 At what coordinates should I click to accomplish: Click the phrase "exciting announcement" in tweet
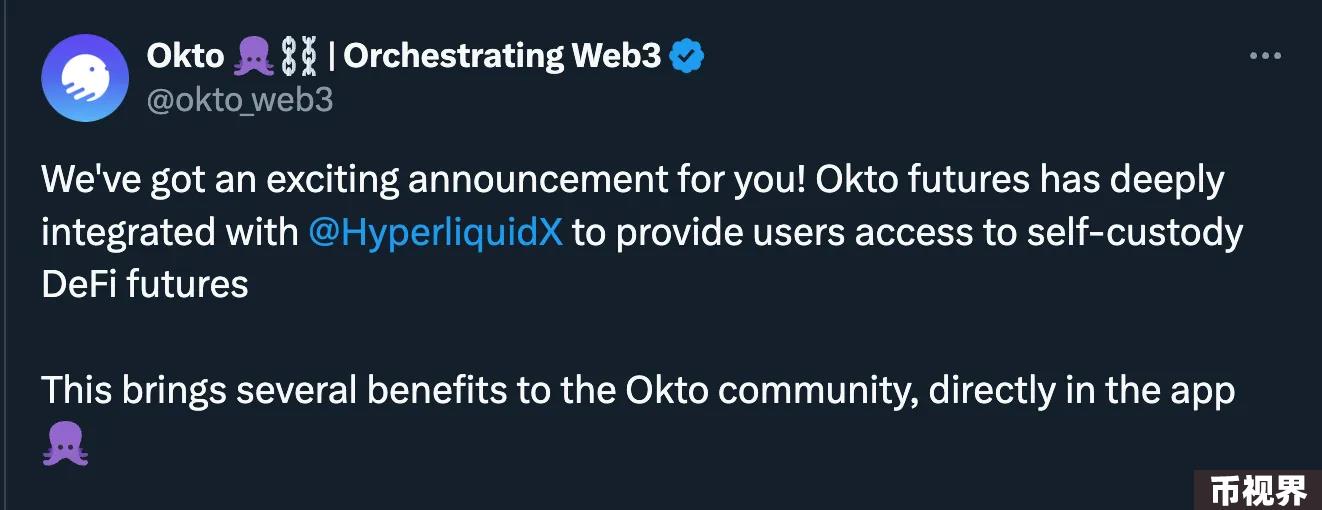click(484, 180)
